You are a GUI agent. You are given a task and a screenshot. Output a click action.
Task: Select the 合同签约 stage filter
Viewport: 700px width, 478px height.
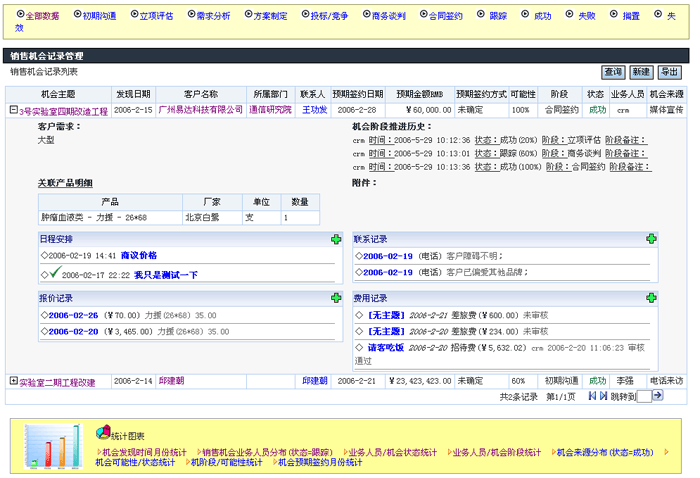446,16
